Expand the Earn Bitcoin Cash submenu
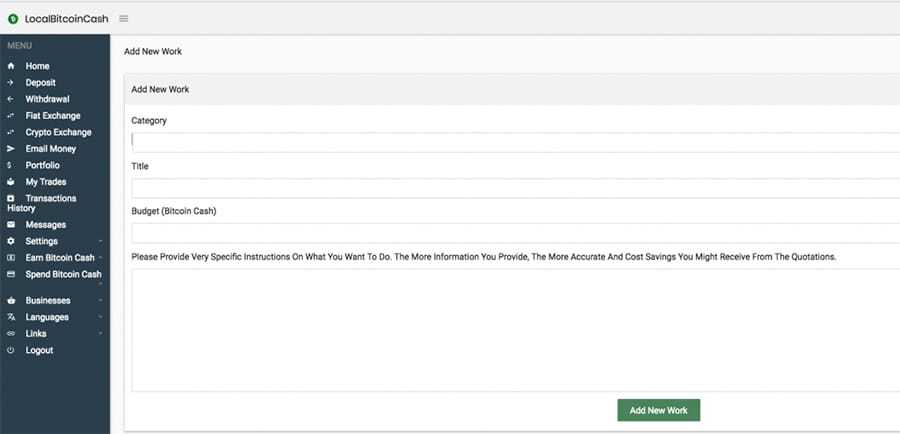 55,258
